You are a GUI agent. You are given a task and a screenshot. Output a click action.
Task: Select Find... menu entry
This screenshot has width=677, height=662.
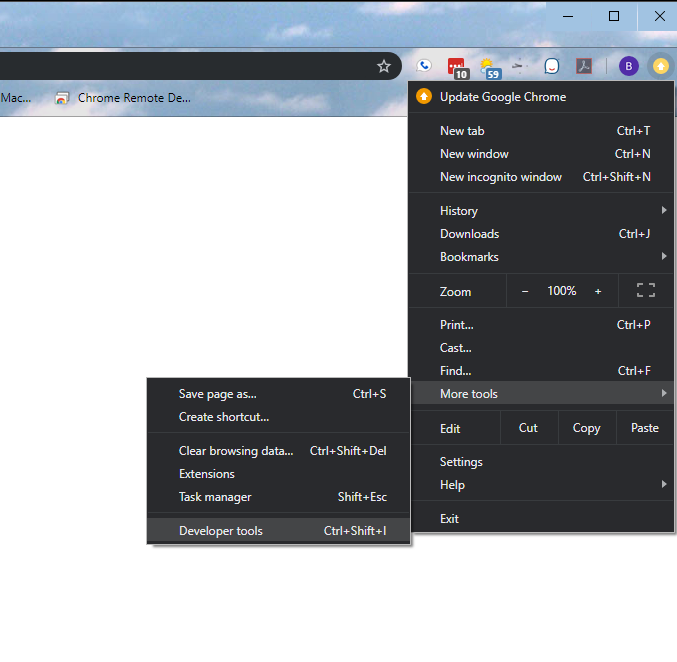tap(541, 371)
